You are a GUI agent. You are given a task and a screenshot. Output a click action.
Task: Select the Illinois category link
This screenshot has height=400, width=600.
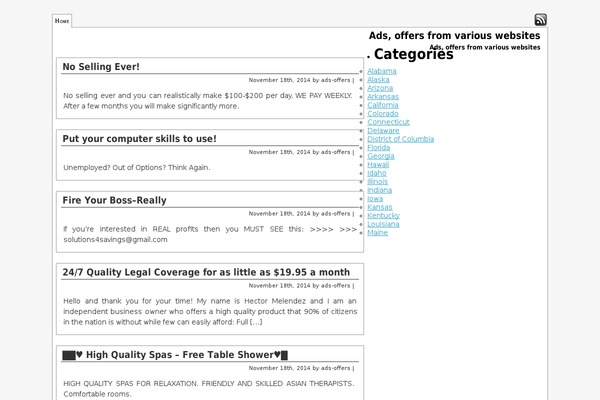coord(377,181)
